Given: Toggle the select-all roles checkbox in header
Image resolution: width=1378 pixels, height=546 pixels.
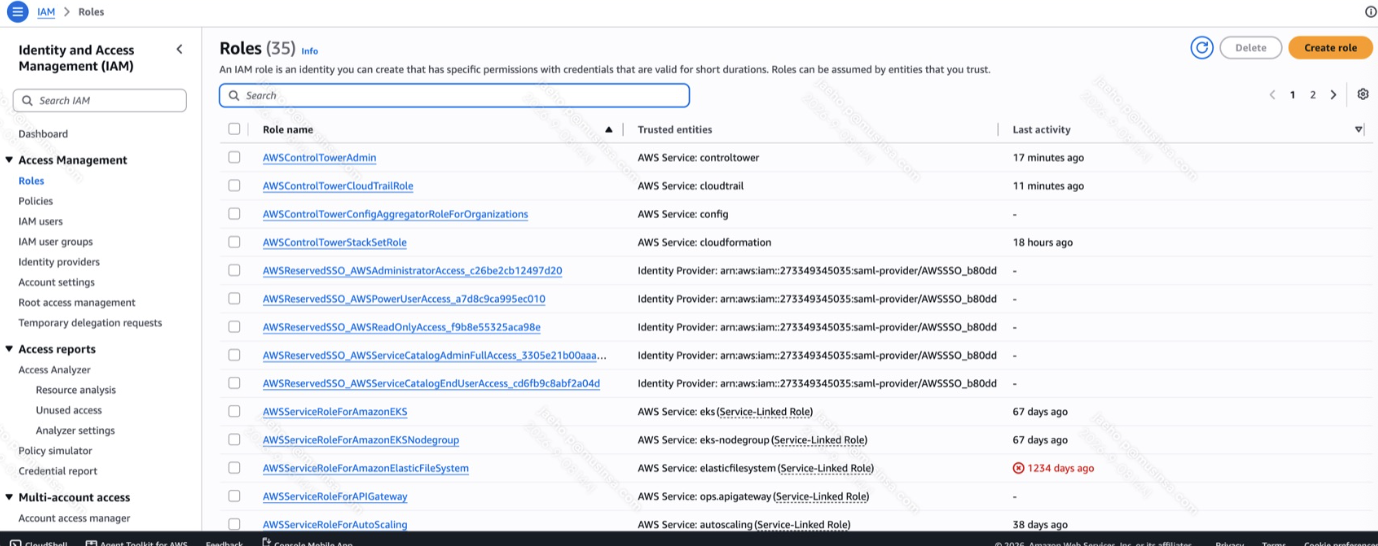Looking at the screenshot, I should click(234, 129).
